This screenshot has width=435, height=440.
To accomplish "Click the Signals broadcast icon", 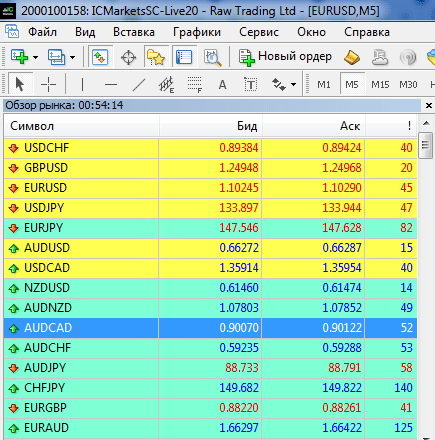I will (x=408, y=57).
